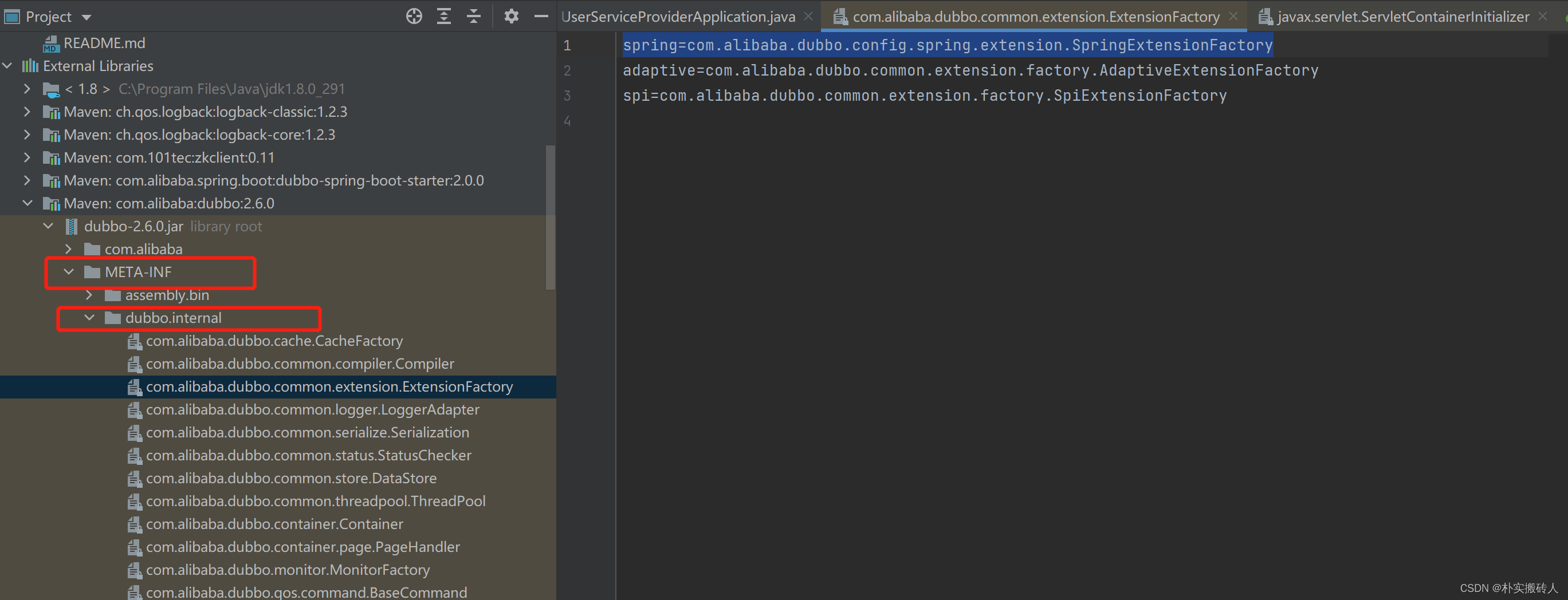Click the Serialization file icon
This screenshot has width=1568, height=600.
[135, 433]
